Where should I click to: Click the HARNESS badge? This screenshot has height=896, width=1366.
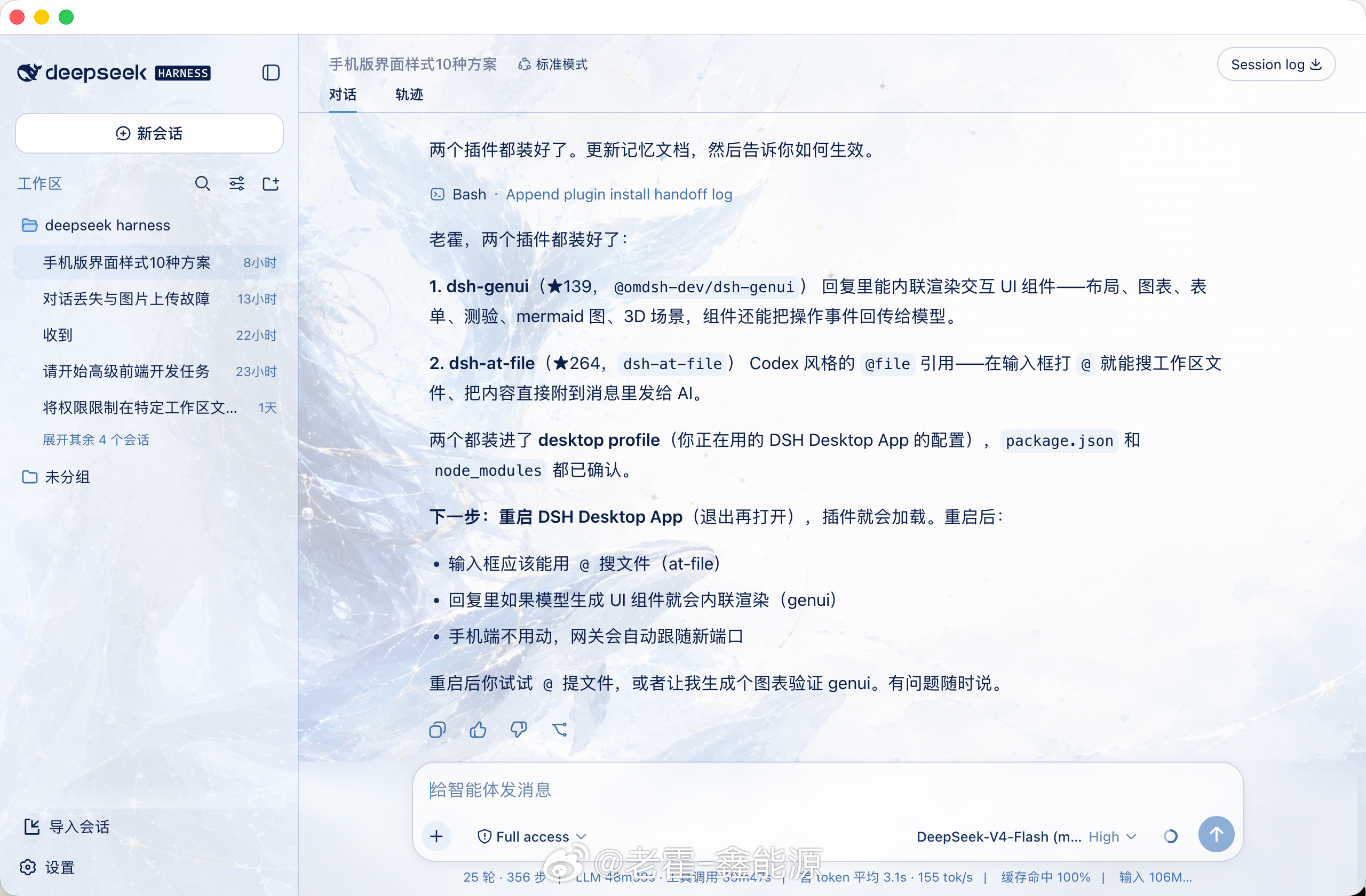pos(183,73)
